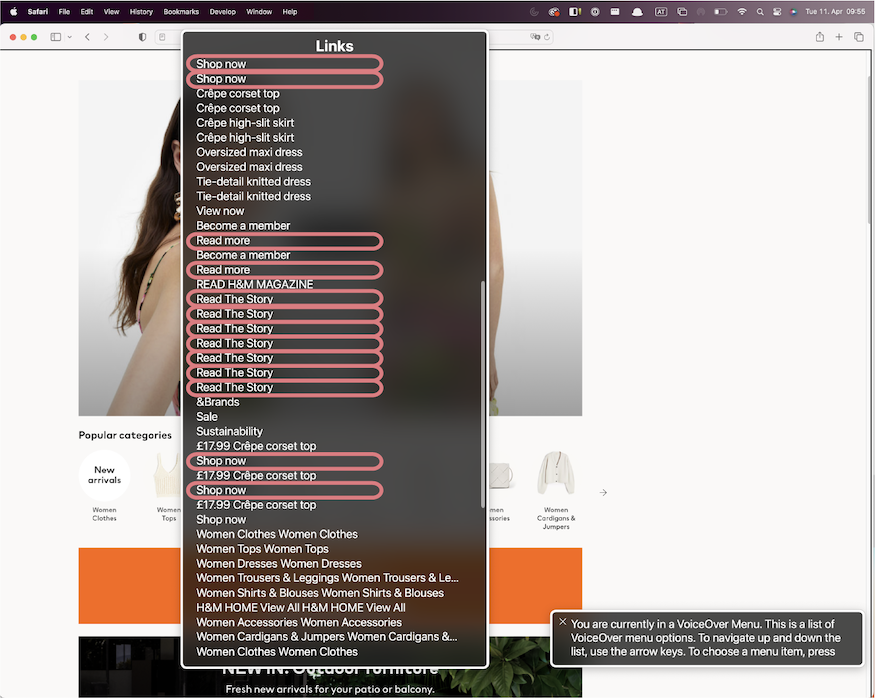This screenshot has width=875, height=698.
Task: Open the AT menu bar icon
Action: click(x=661, y=12)
